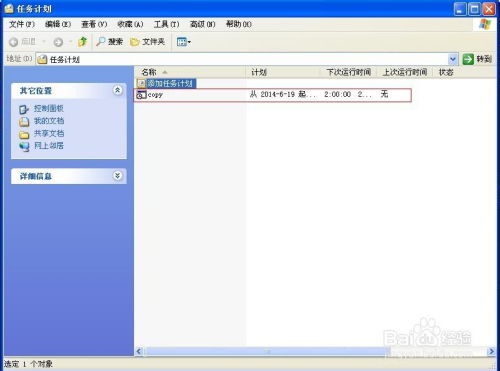The width and height of the screenshot is (500, 371).
Task: Collapse the Other Places (其它位置) panel
Action: click(x=117, y=90)
